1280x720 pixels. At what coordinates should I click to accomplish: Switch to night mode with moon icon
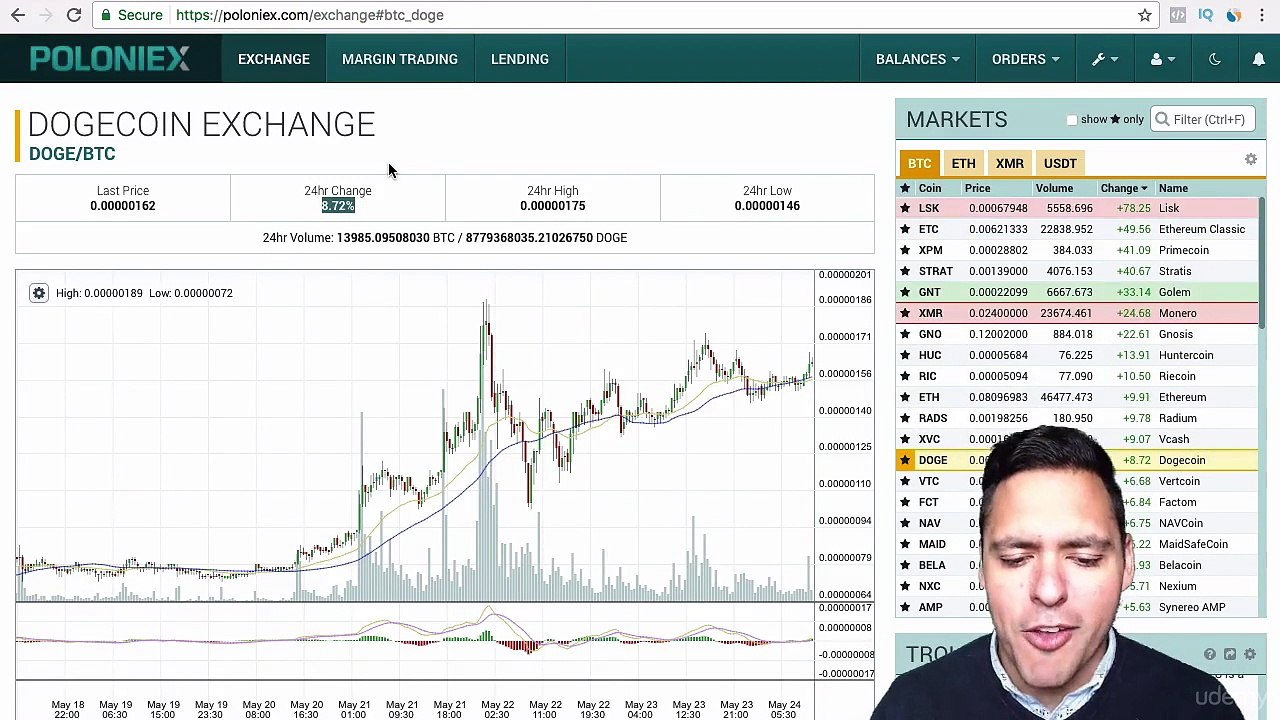1215,59
